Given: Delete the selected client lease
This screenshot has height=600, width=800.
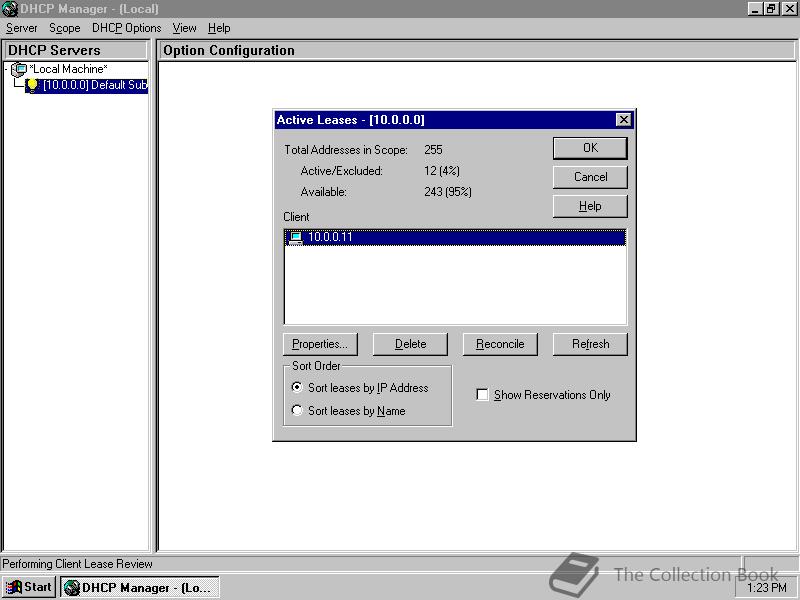Looking at the screenshot, I should coord(410,344).
